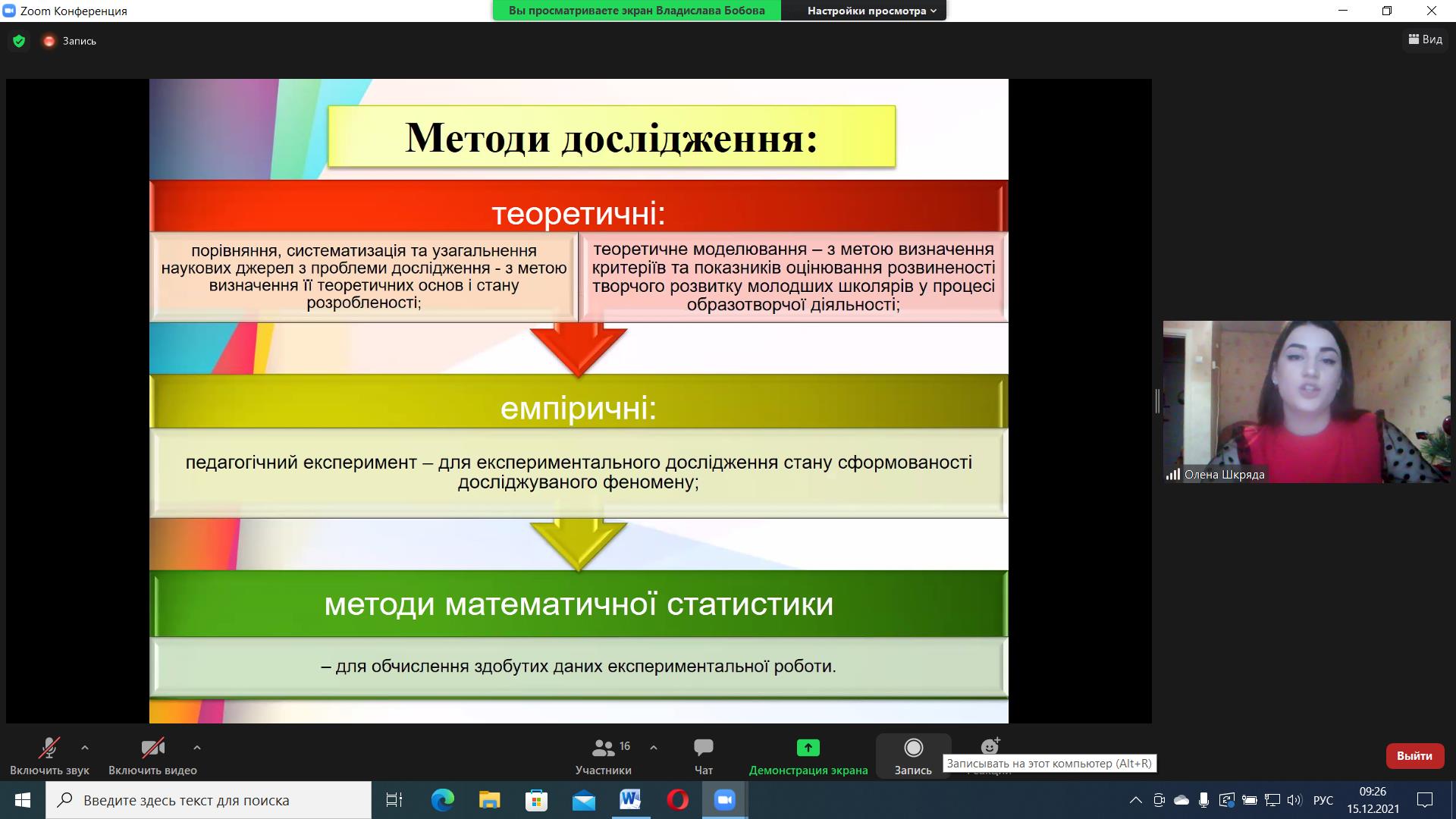
Task: Open the reactions smiley icon
Action: click(990, 746)
